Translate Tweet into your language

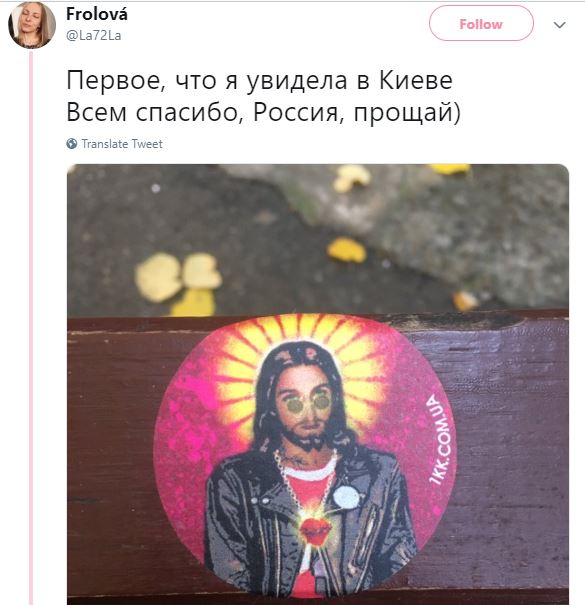coord(122,144)
